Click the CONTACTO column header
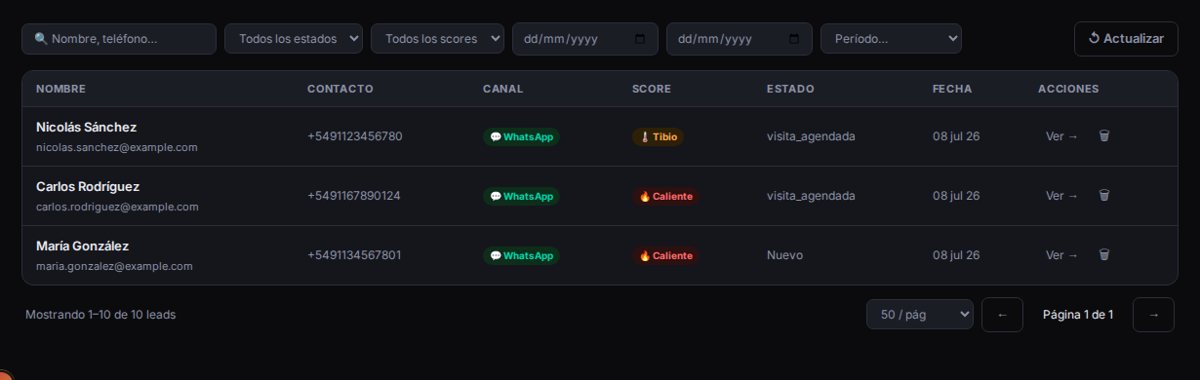This screenshot has height=380, width=1200. (340, 89)
